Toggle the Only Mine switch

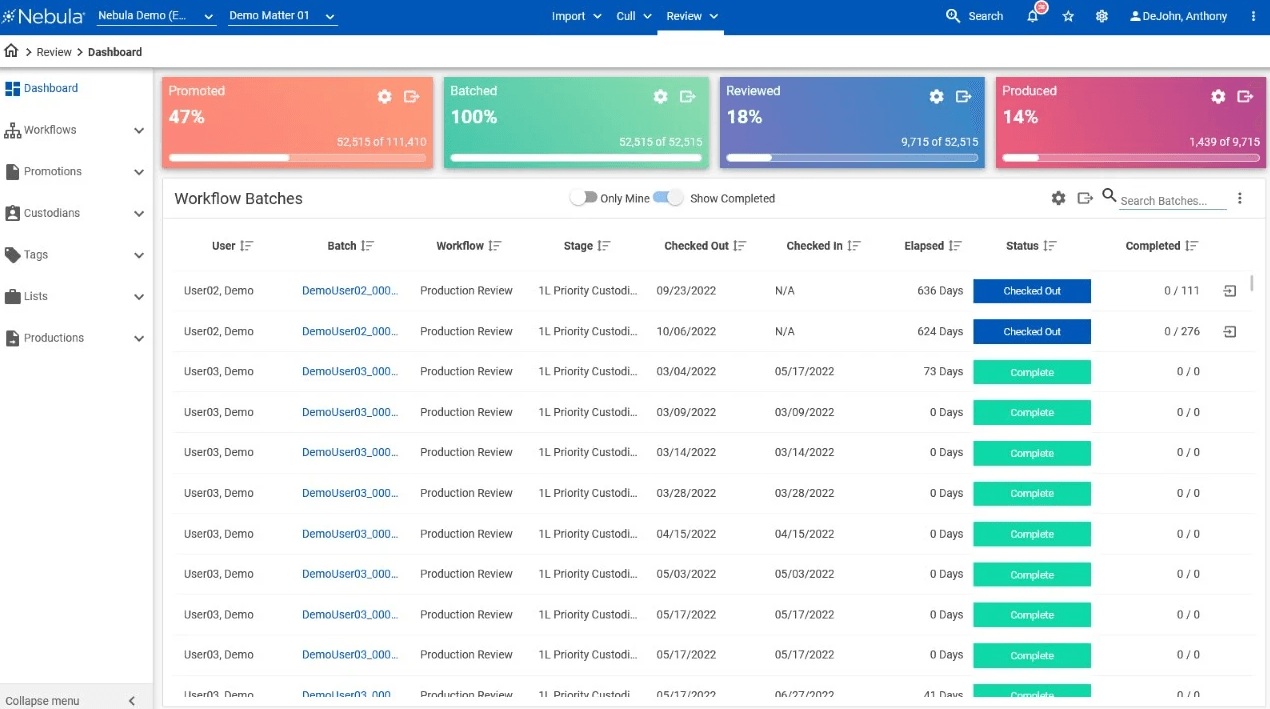583,198
